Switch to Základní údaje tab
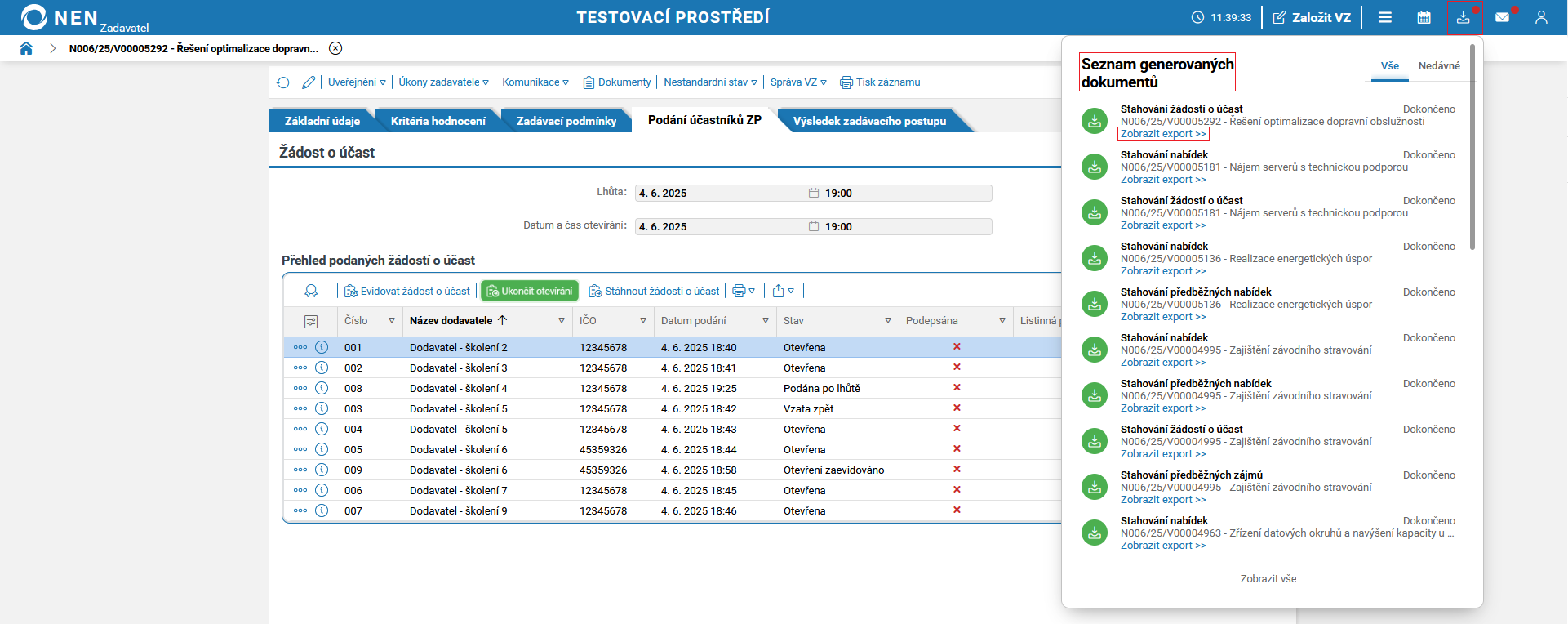The height and width of the screenshot is (624, 1568). 322,121
